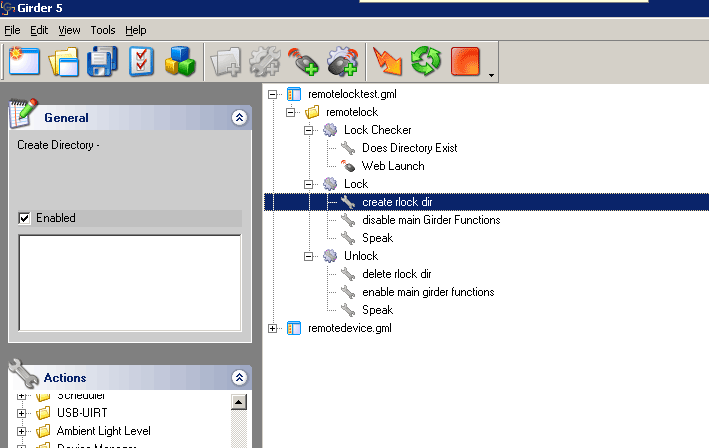Collapse the Lock Checker tree node
Screen dimensions: 709x448
[310, 130]
